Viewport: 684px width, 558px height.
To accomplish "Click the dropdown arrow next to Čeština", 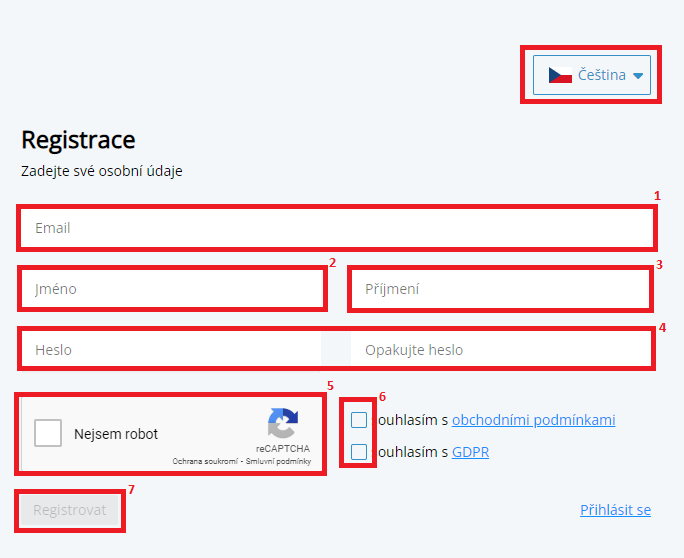I will pos(638,76).
